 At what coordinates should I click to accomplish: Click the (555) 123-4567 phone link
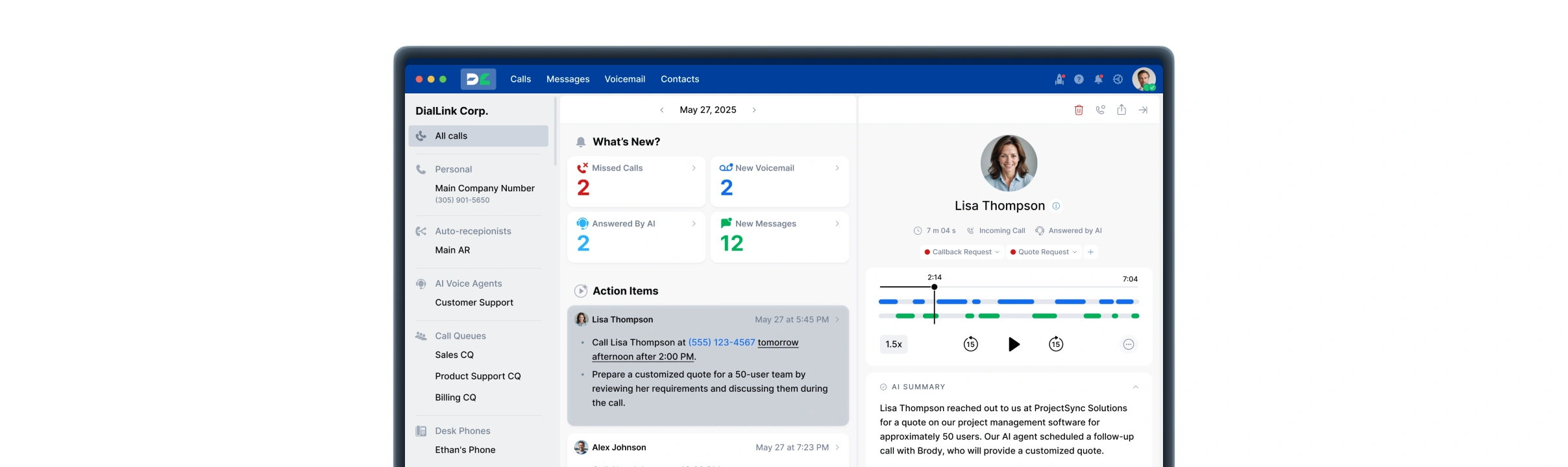coord(721,342)
